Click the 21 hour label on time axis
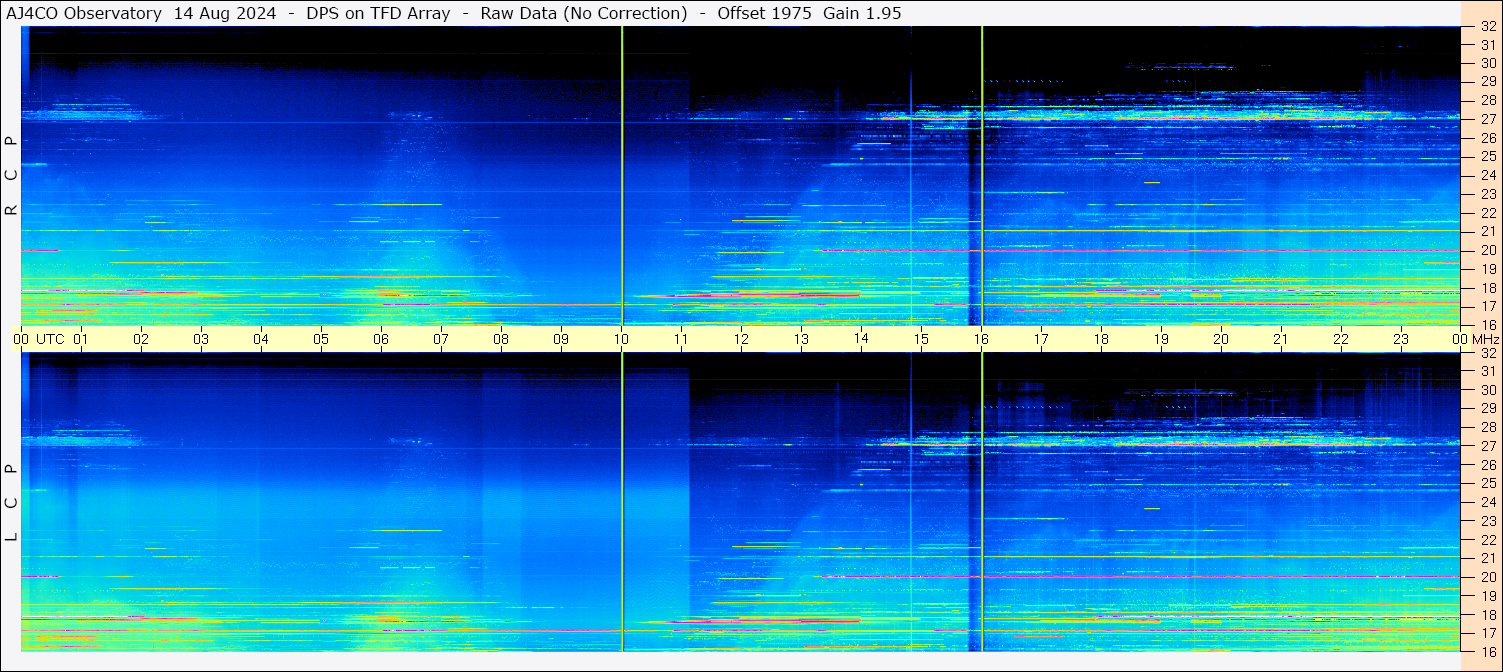 point(1281,339)
